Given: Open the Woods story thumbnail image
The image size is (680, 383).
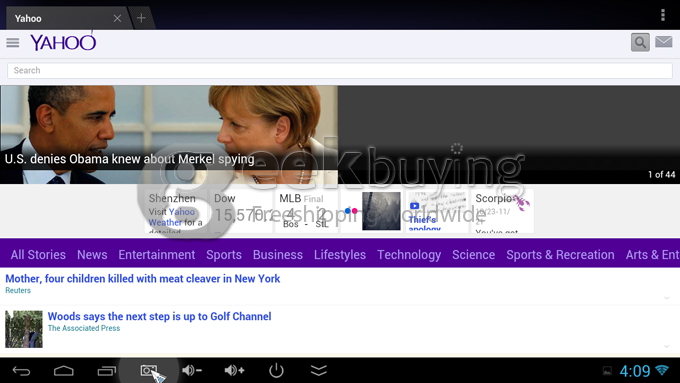Looking at the screenshot, I should [24, 329].
